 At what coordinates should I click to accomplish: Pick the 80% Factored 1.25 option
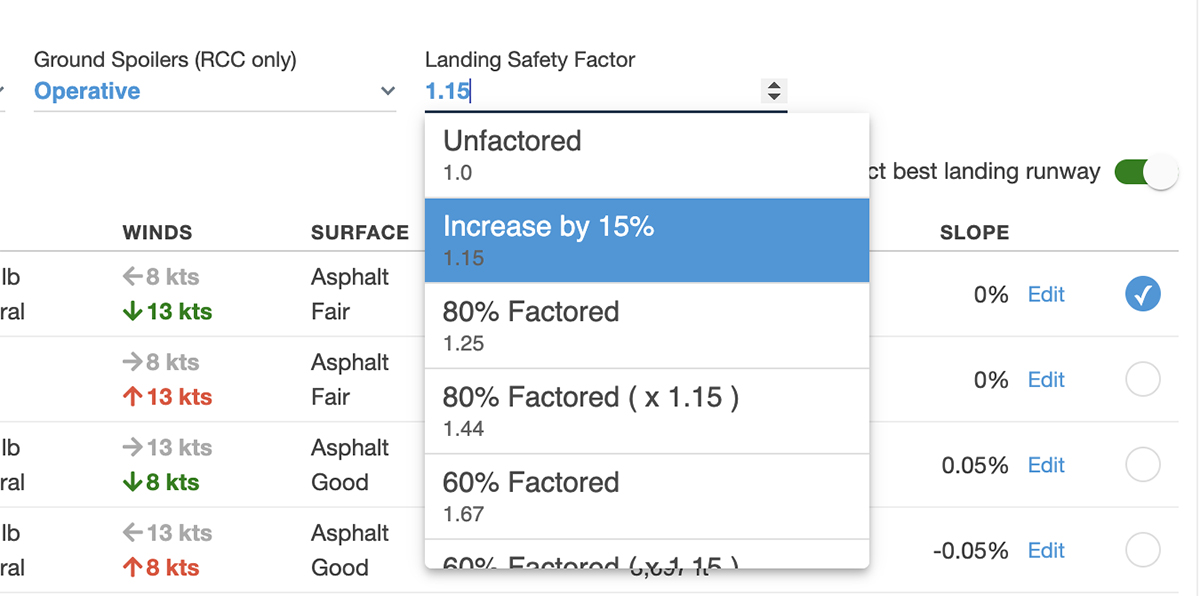click(646, 326)
